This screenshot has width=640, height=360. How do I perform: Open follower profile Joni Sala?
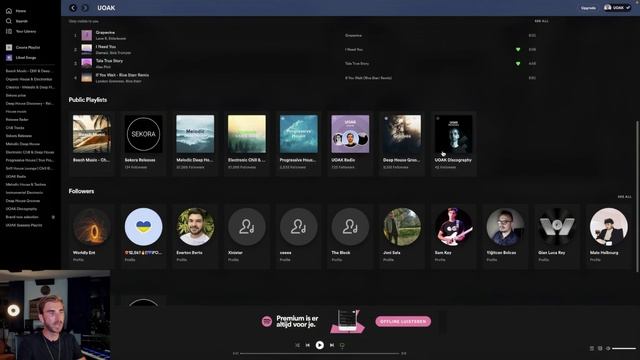pos(402,236)
